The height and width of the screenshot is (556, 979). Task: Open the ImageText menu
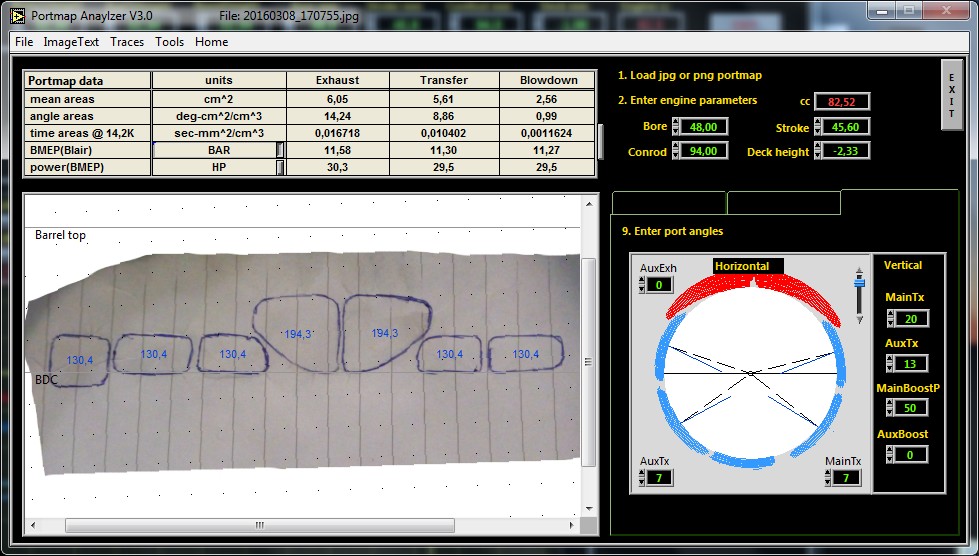pyautogui.click(x=71, y=42)
